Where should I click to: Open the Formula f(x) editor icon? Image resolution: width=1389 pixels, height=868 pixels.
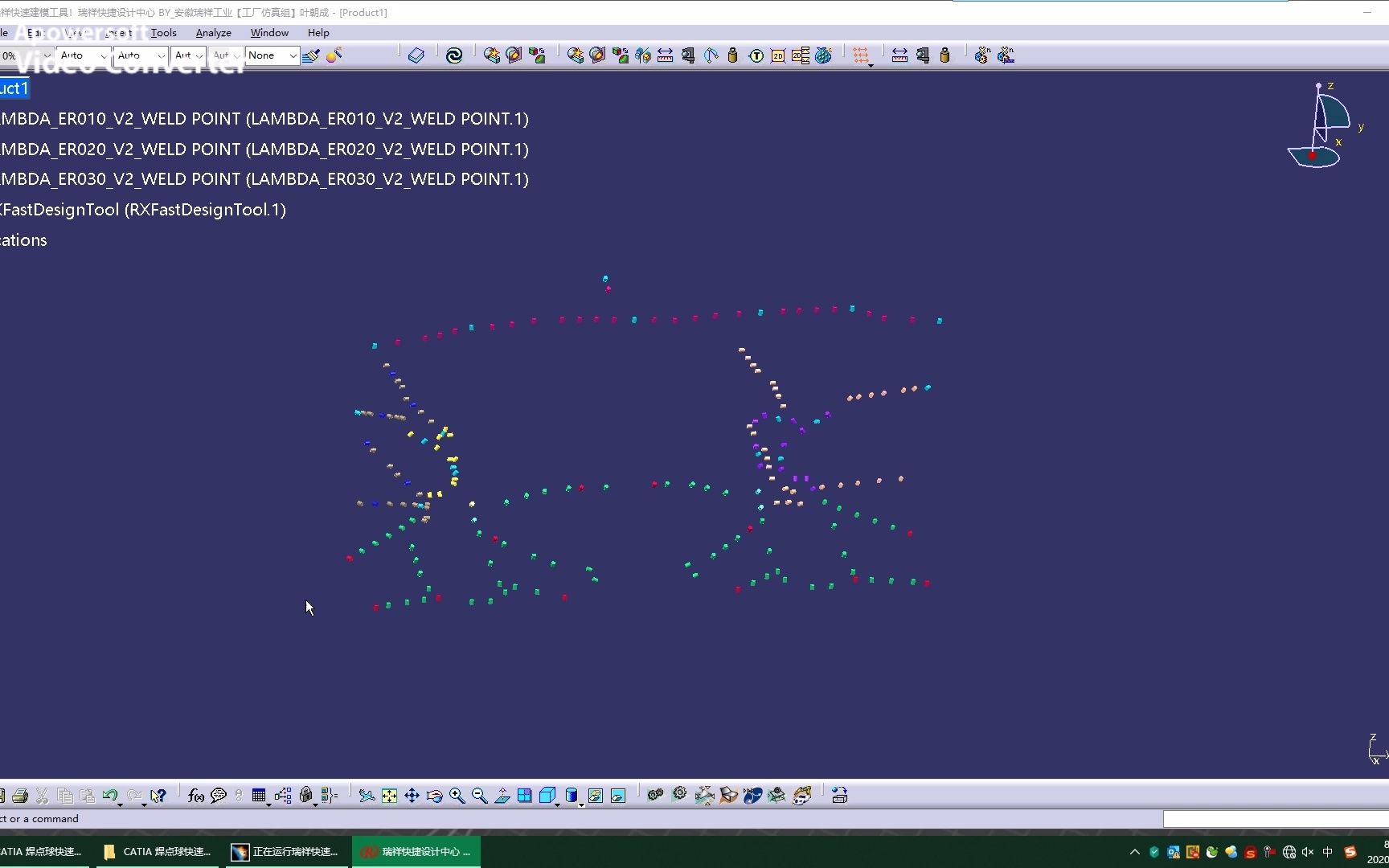tap(195, 795)
